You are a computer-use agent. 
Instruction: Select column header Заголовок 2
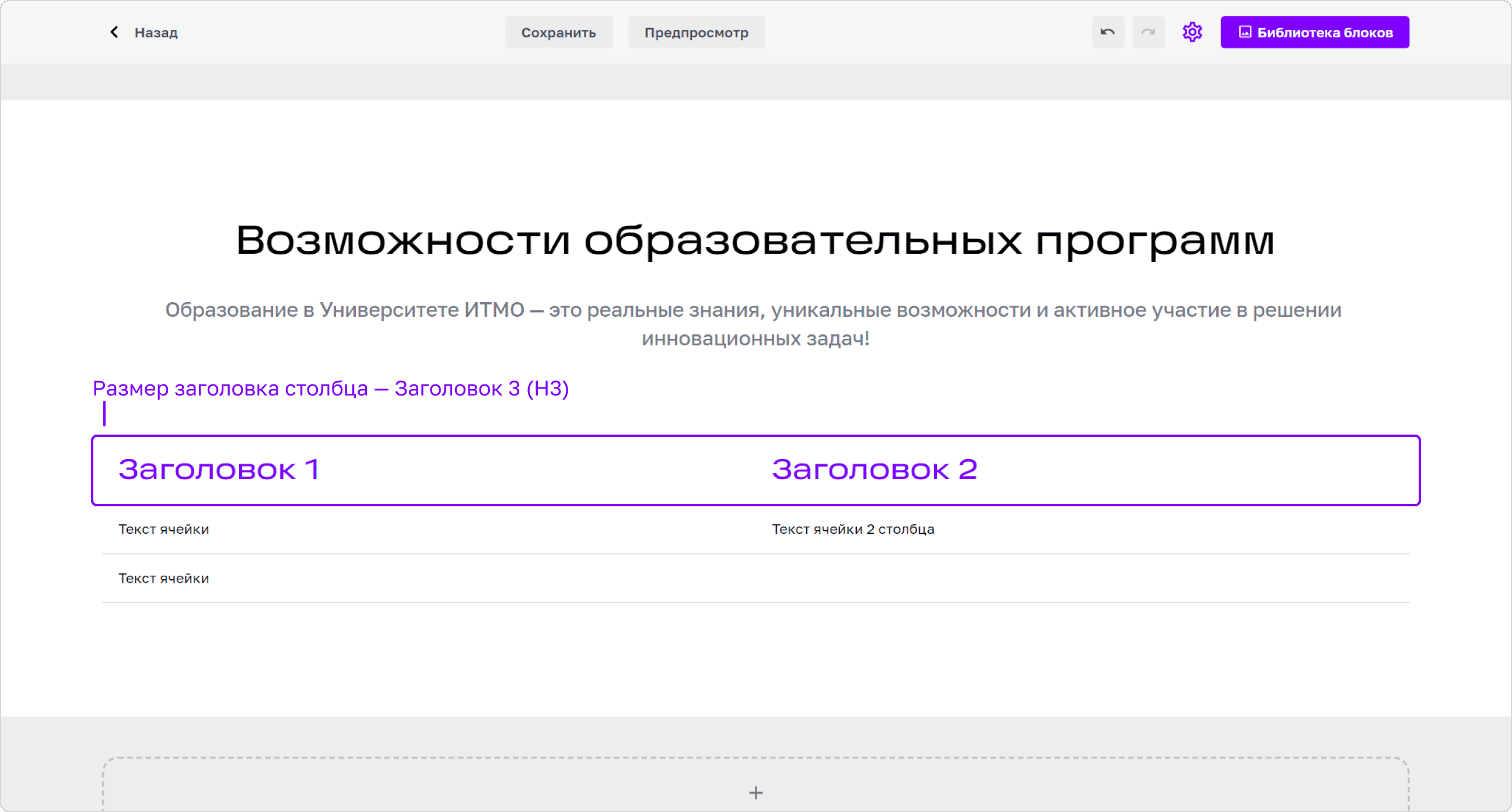click(x=874, y=470)
